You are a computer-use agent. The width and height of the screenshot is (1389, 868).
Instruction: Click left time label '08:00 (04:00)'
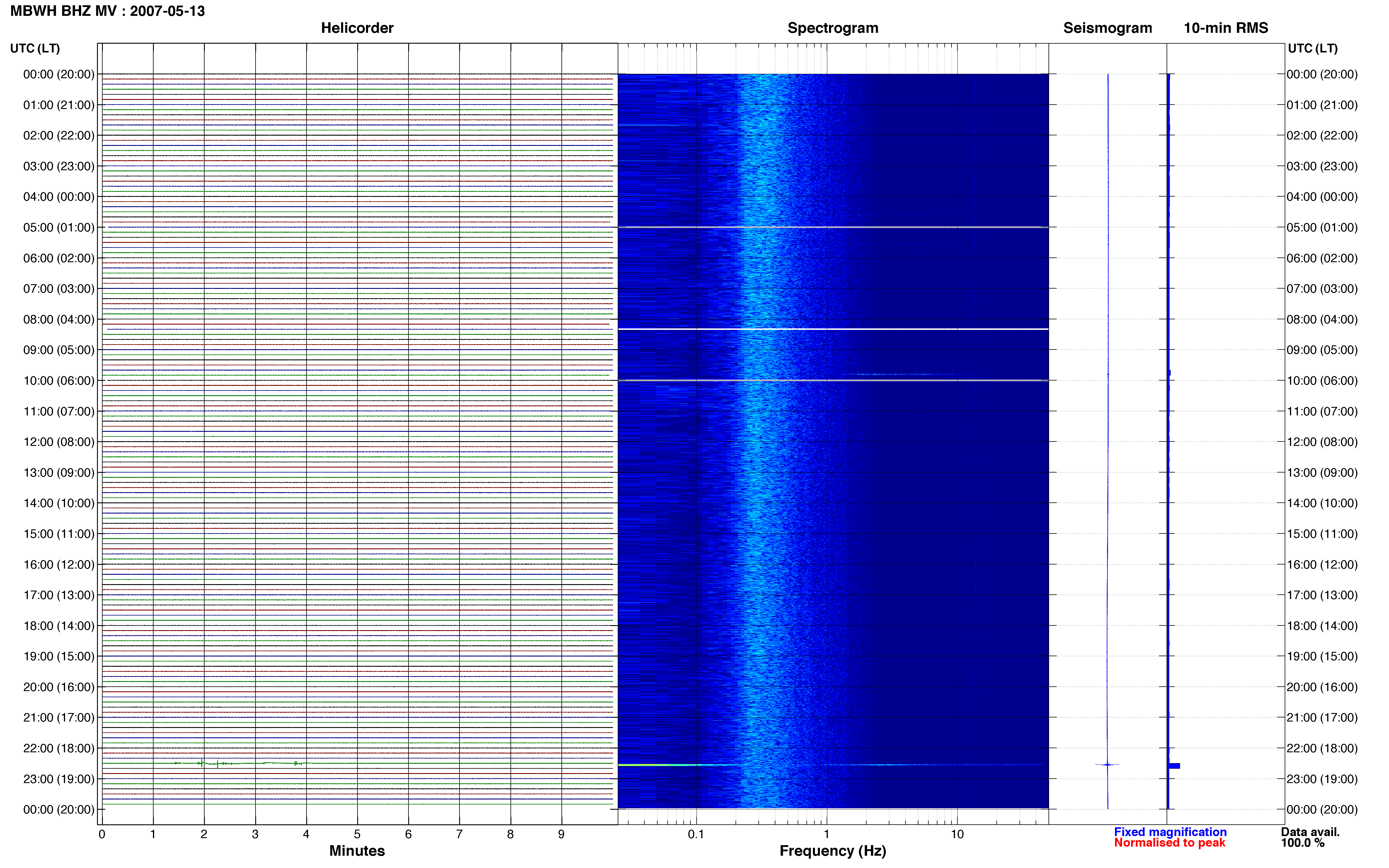coord(59,319)
